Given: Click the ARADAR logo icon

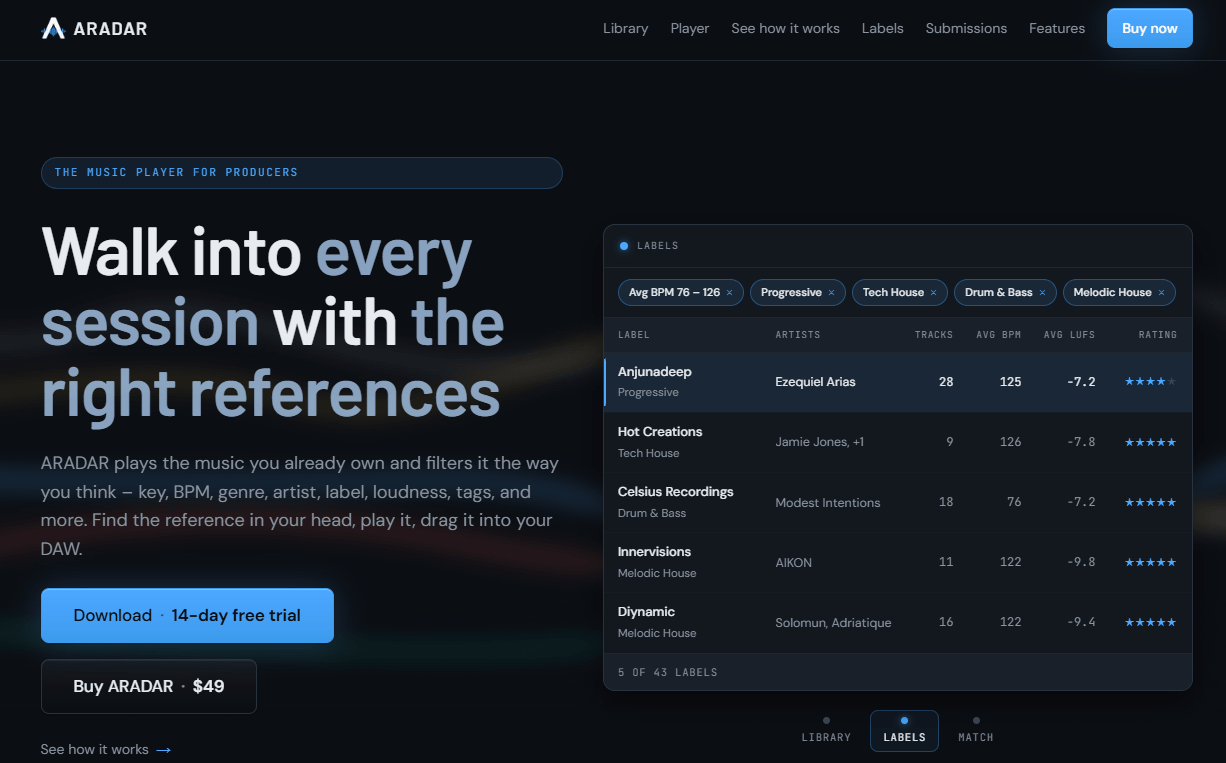Looking at the screenshot, I should [x=53, y=28].
